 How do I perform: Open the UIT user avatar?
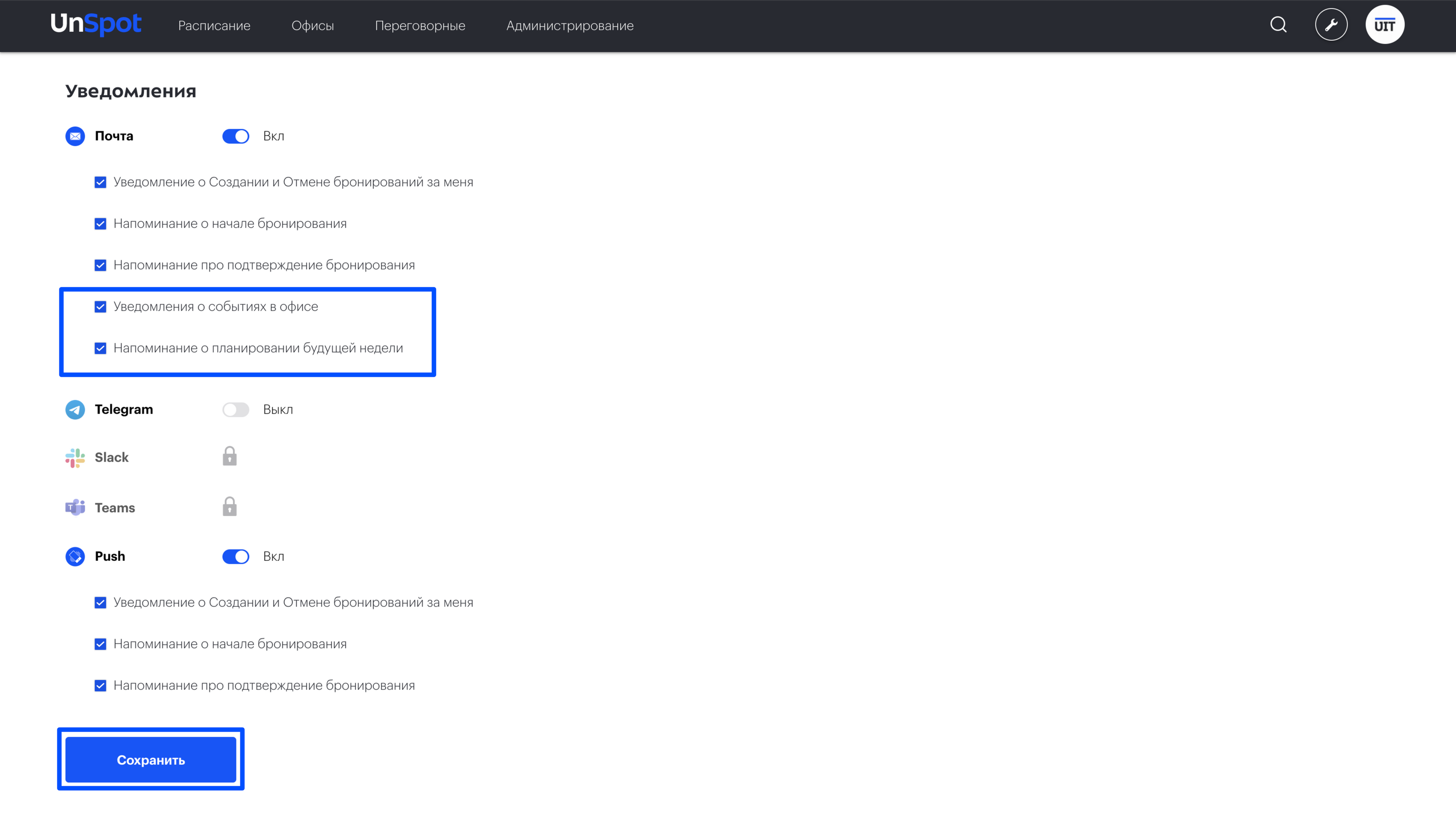coord(1385,25)
